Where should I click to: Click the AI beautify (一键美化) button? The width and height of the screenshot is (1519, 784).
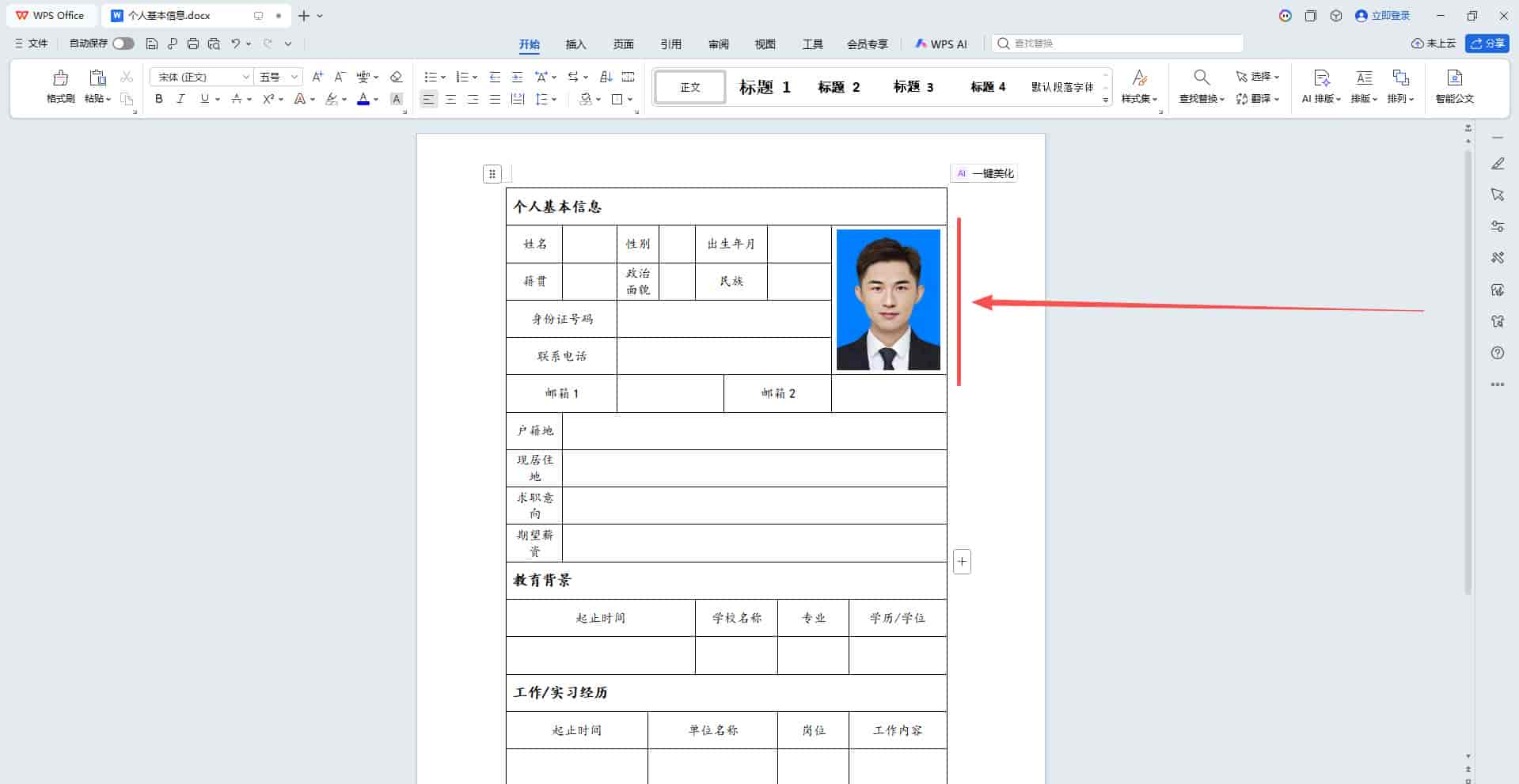984,173
